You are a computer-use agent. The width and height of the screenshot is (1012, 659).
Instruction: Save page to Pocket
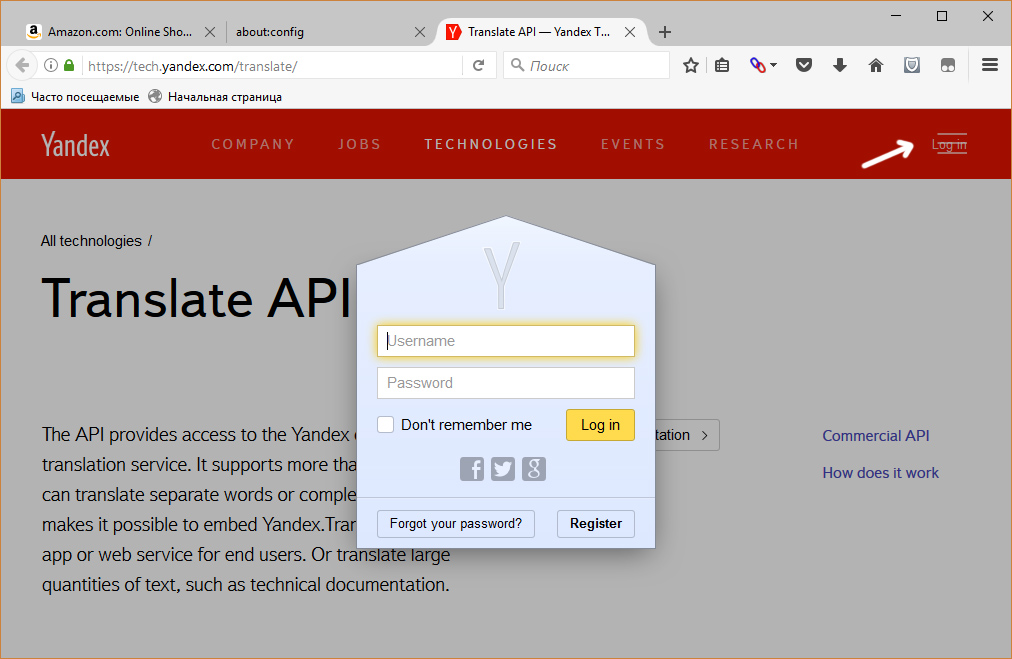pos(804,65)
